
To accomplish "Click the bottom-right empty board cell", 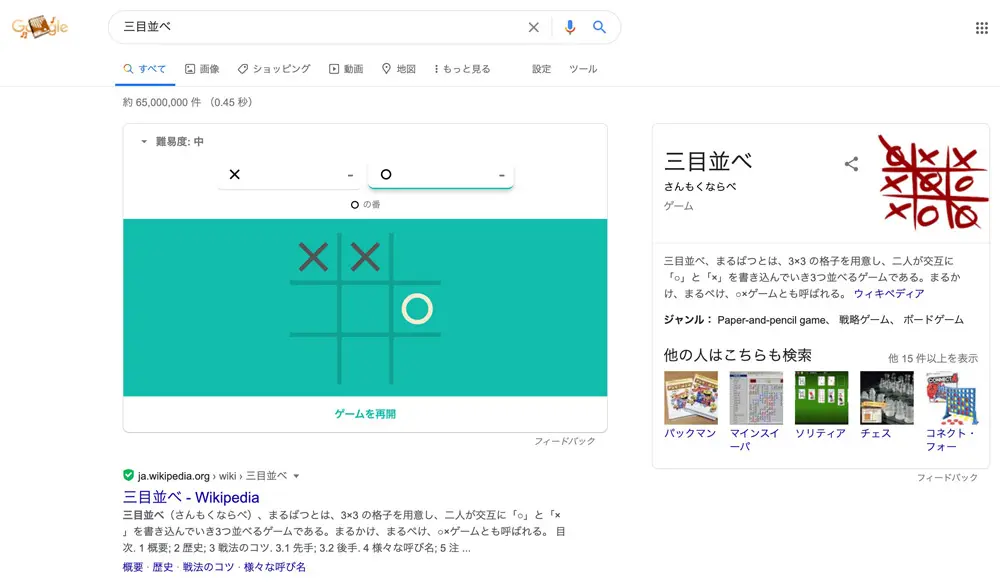I will [x=417, y=360].
